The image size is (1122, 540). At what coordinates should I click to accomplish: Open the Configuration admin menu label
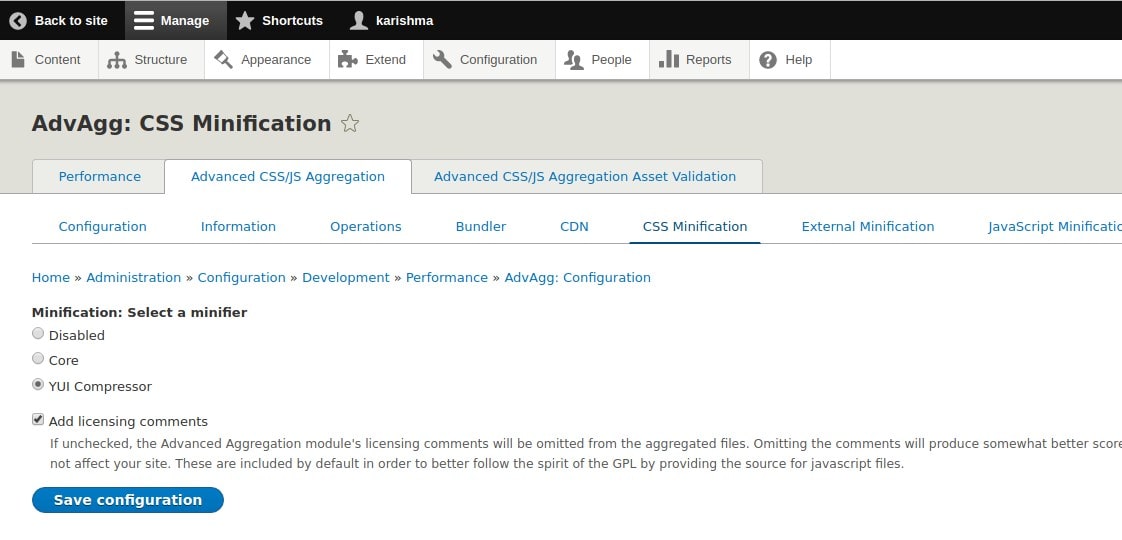point(498,60)
